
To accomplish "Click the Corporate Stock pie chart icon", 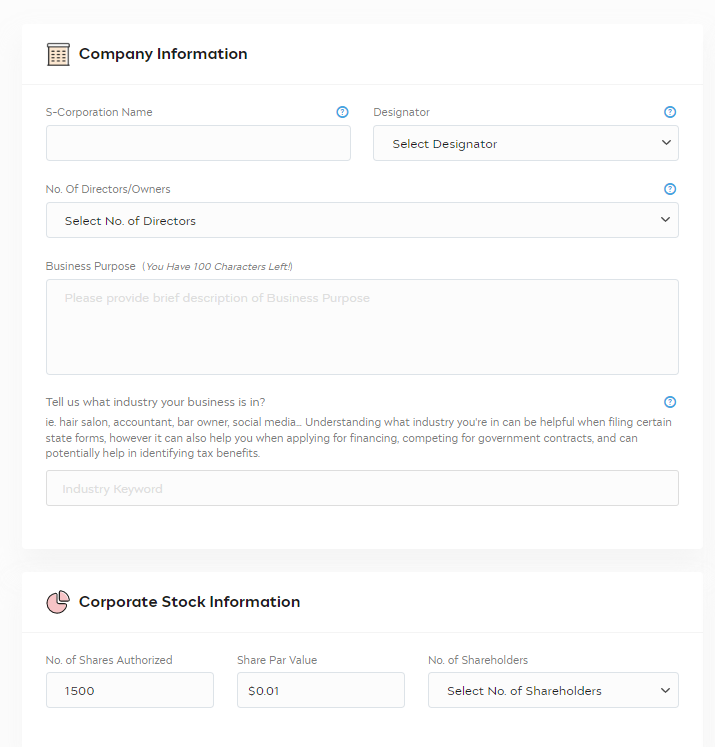I will (x=58, y=602).
